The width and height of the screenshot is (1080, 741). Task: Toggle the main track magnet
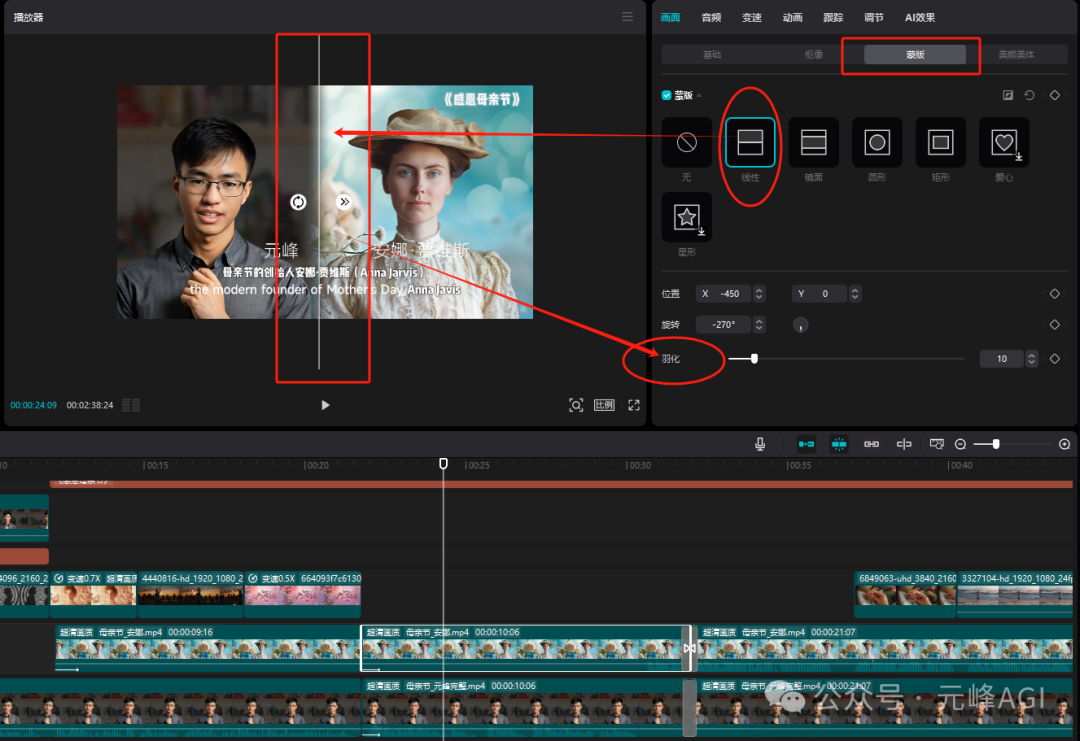pyautogui.click(x=806, y=444)
